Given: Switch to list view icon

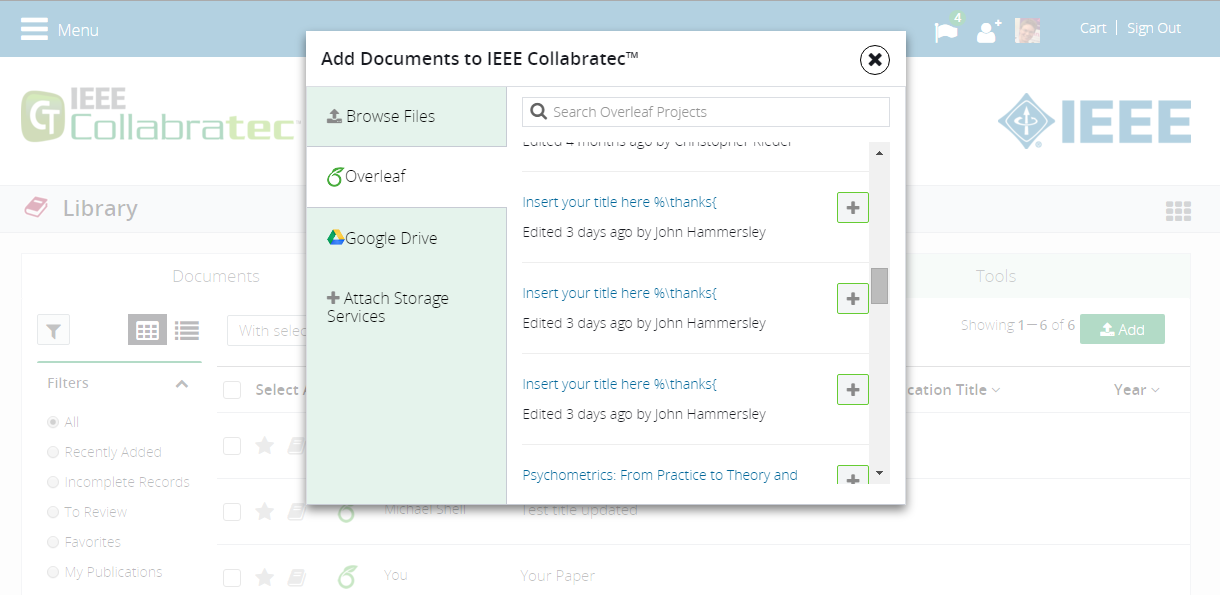Looking at the screenshot, I should tap(187, 330).
